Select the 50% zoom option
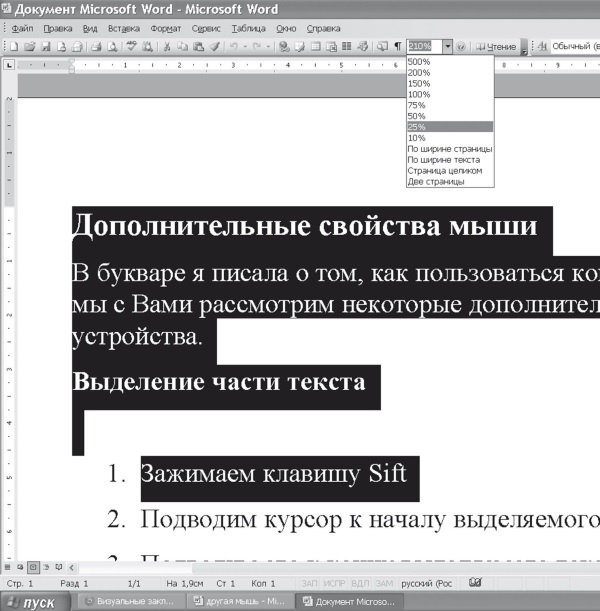This screenshot has width=600, height=611. (x=450, y=116)
